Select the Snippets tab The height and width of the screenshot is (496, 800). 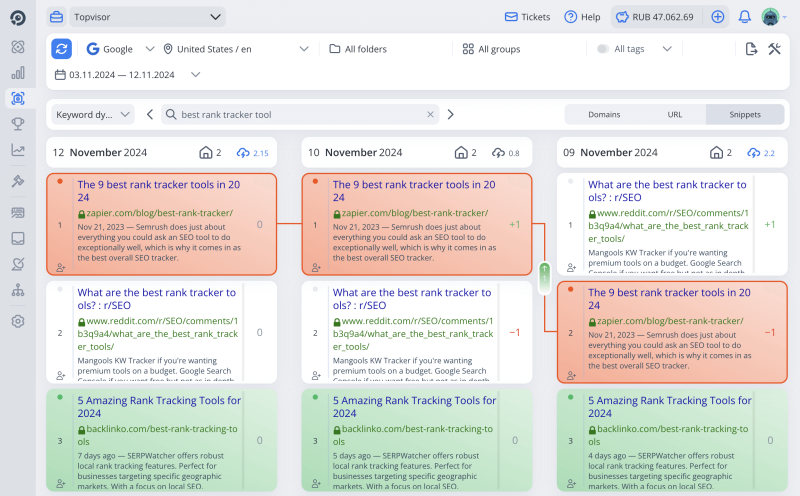click(x=745, y=114)
